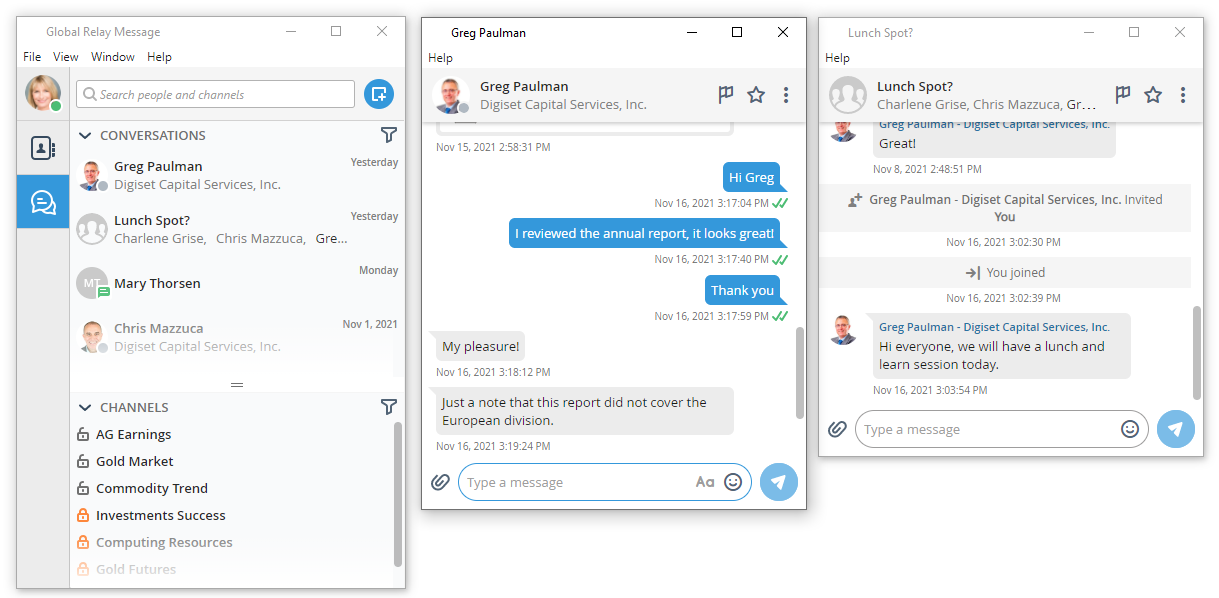
Task: Flag the Greg Paulman conversation
Action: [x=725, y=94]
